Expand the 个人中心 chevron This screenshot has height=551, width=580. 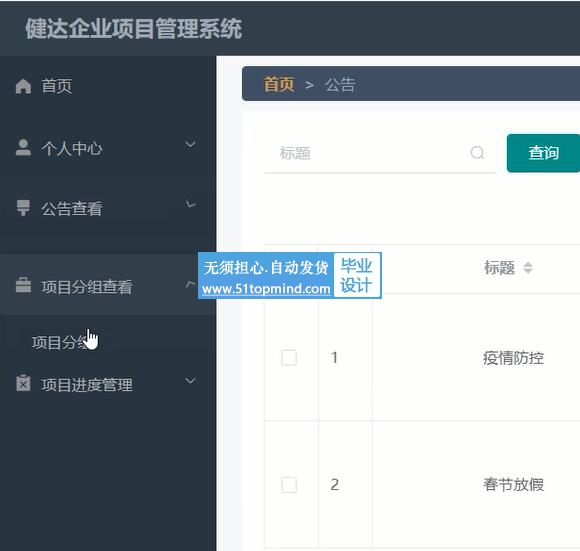tap(190, 144)
